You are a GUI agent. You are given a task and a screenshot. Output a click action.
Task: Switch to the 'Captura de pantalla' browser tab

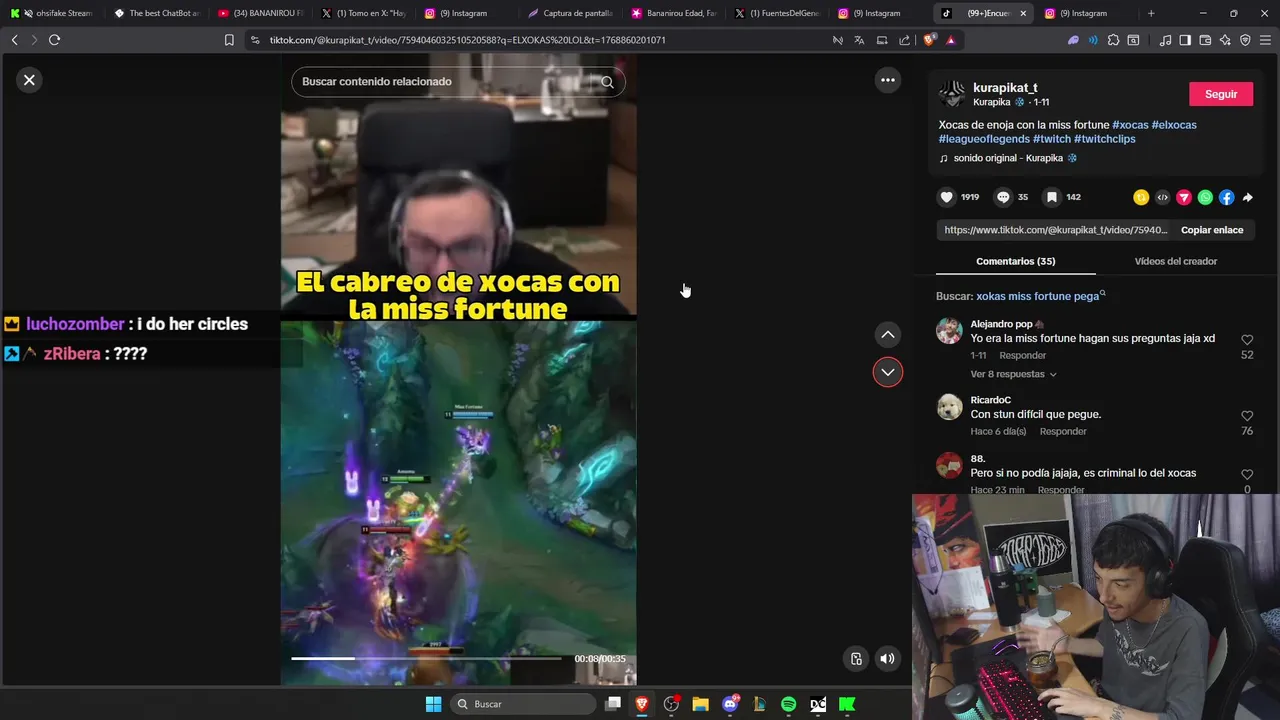pyautogui.click(x=570, y=13)
